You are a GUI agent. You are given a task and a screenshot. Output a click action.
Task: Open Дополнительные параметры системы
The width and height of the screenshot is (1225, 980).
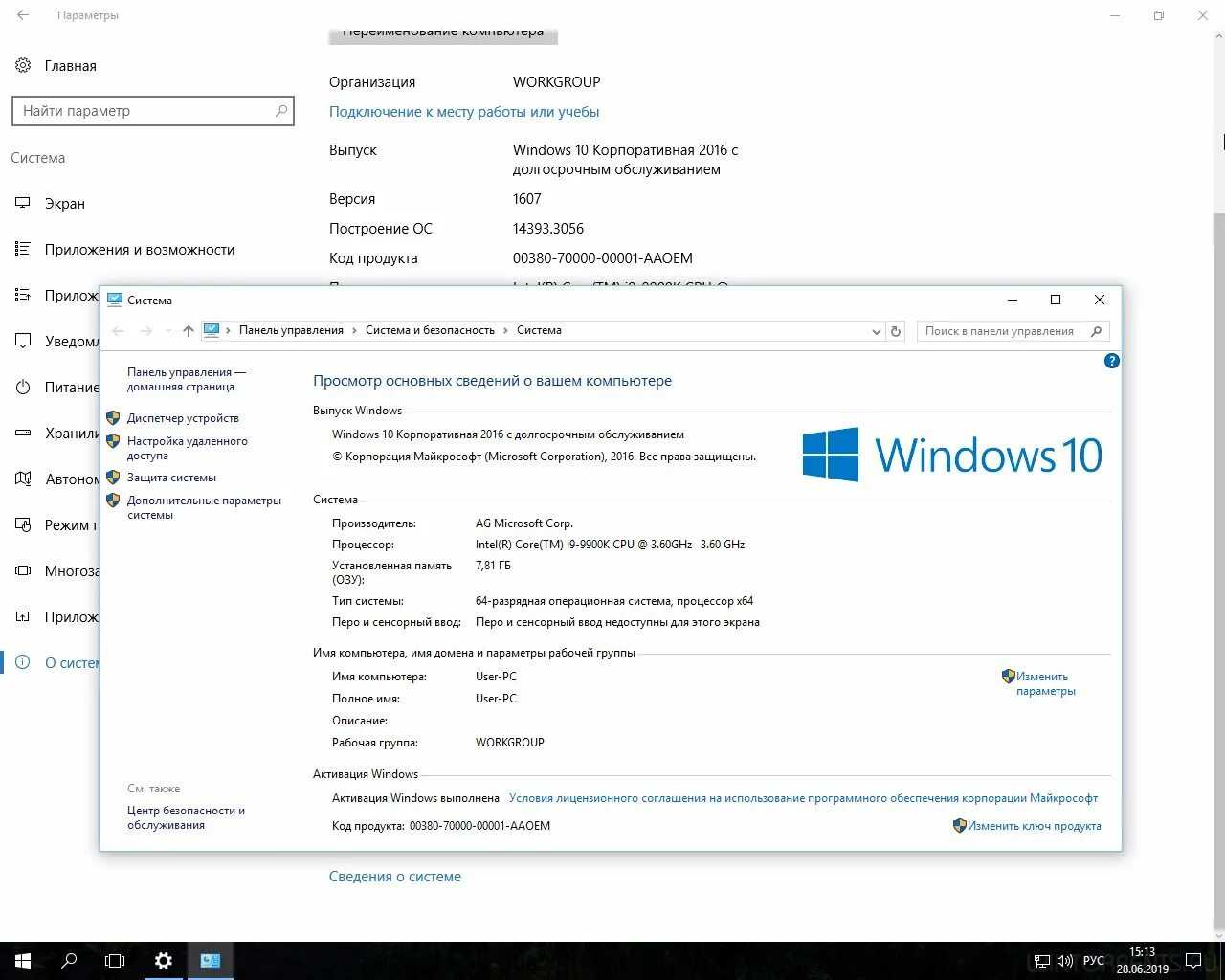click(204, 507)
